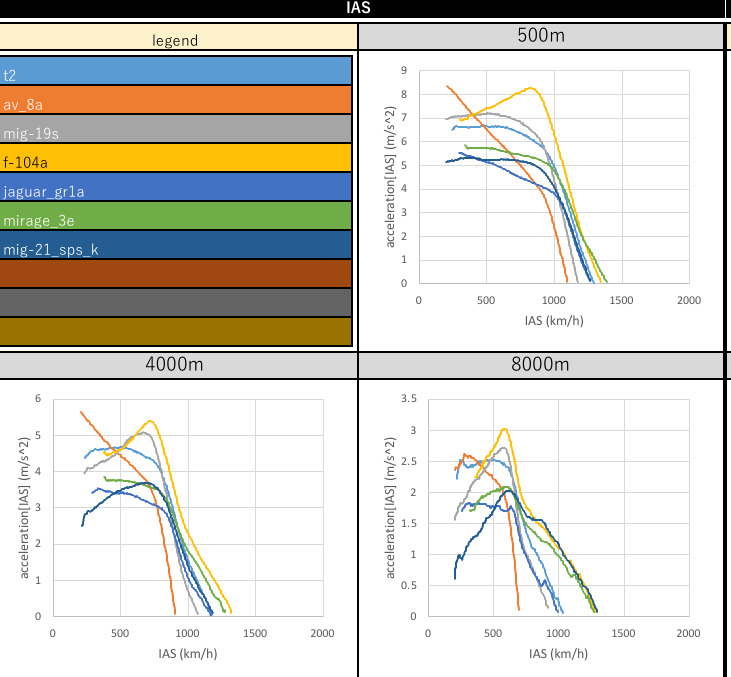Select the empty brown legend cell
This screenshot has height=677, width=731.
click(x=176, y=273)
